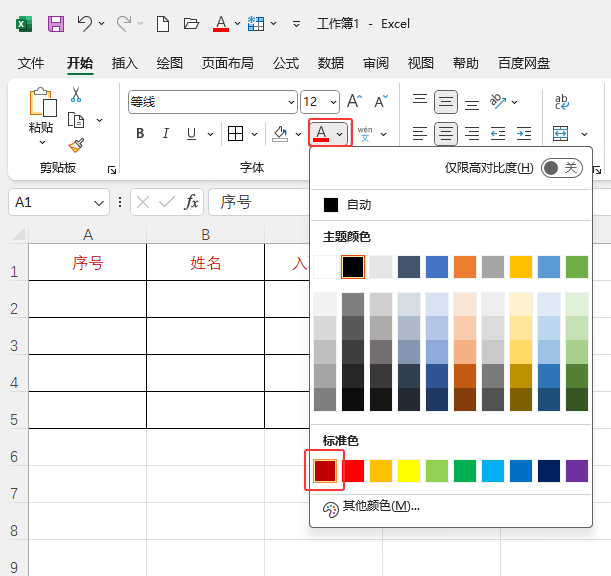Click the Insert Function fx icon
The image size is (611, 576).
[191, 202]
